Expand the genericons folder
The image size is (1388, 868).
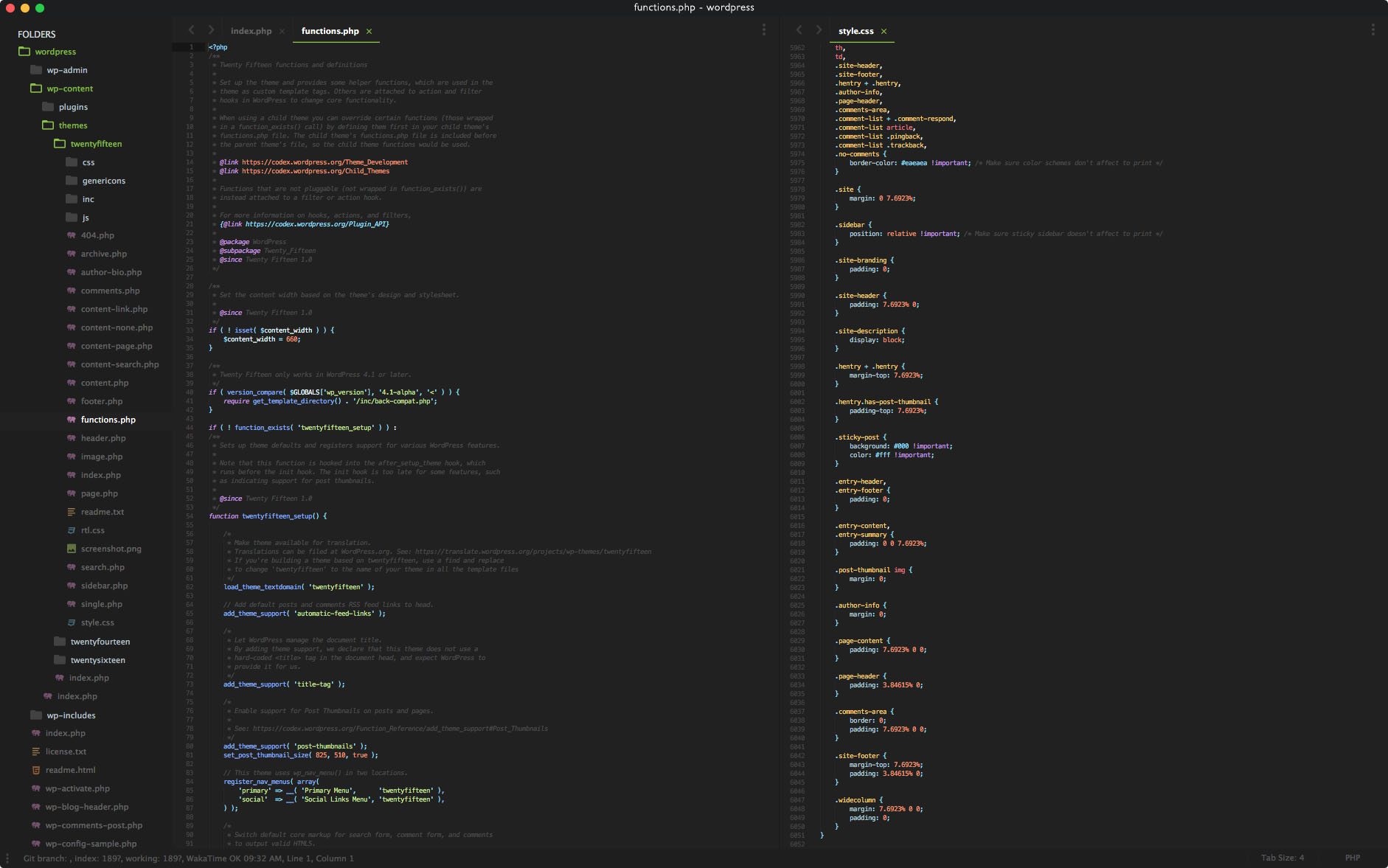click(72, 181)
